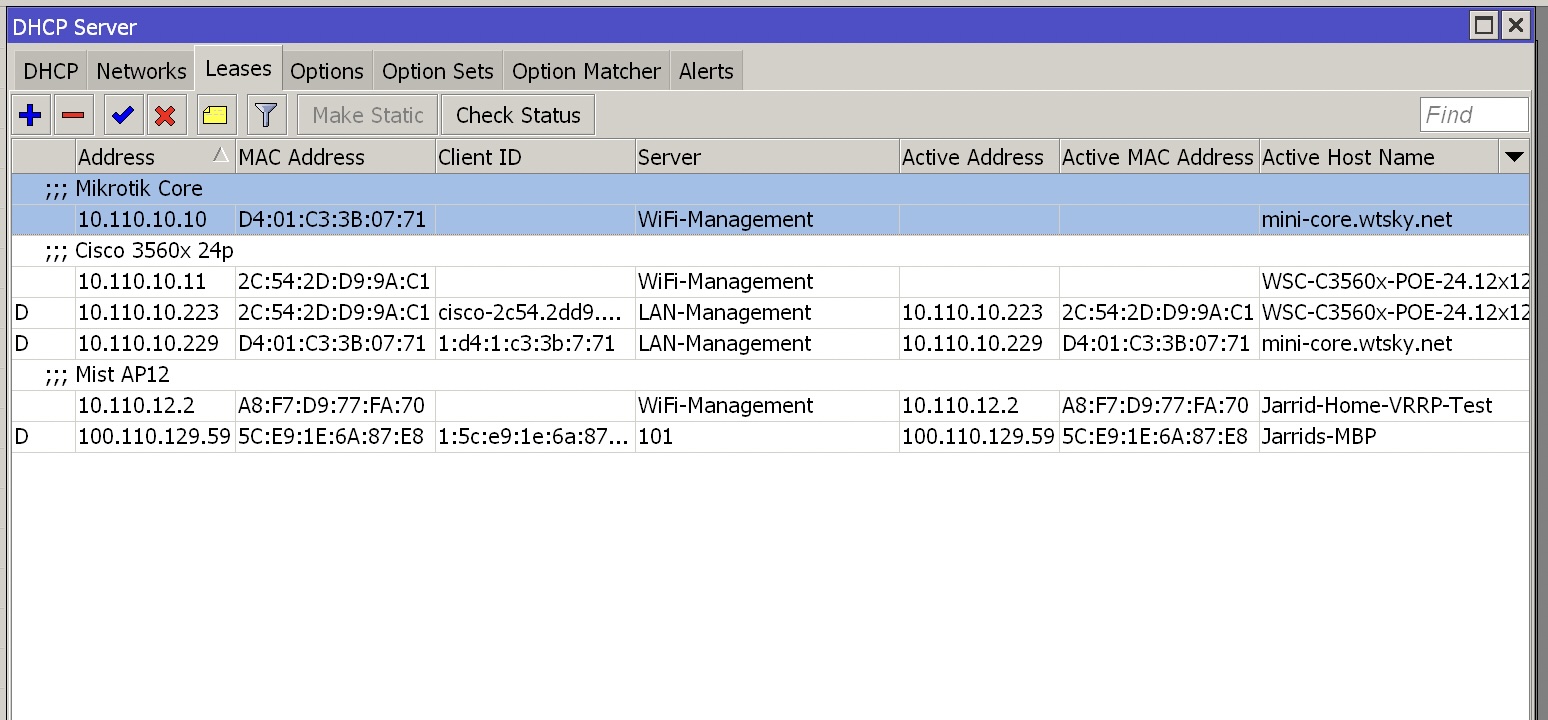Viewport: 1548px width, 720px height.
Task: Run Check Status on the lease
Action: point(517,114)
